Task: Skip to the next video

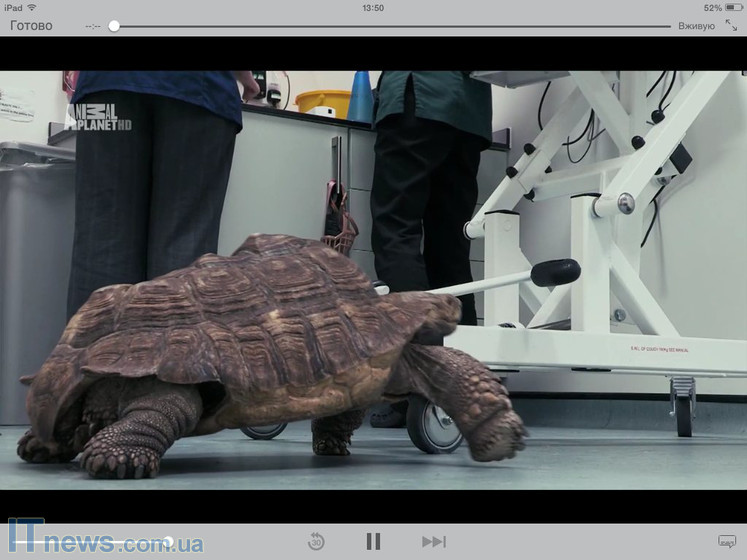Action: (433, 541)
